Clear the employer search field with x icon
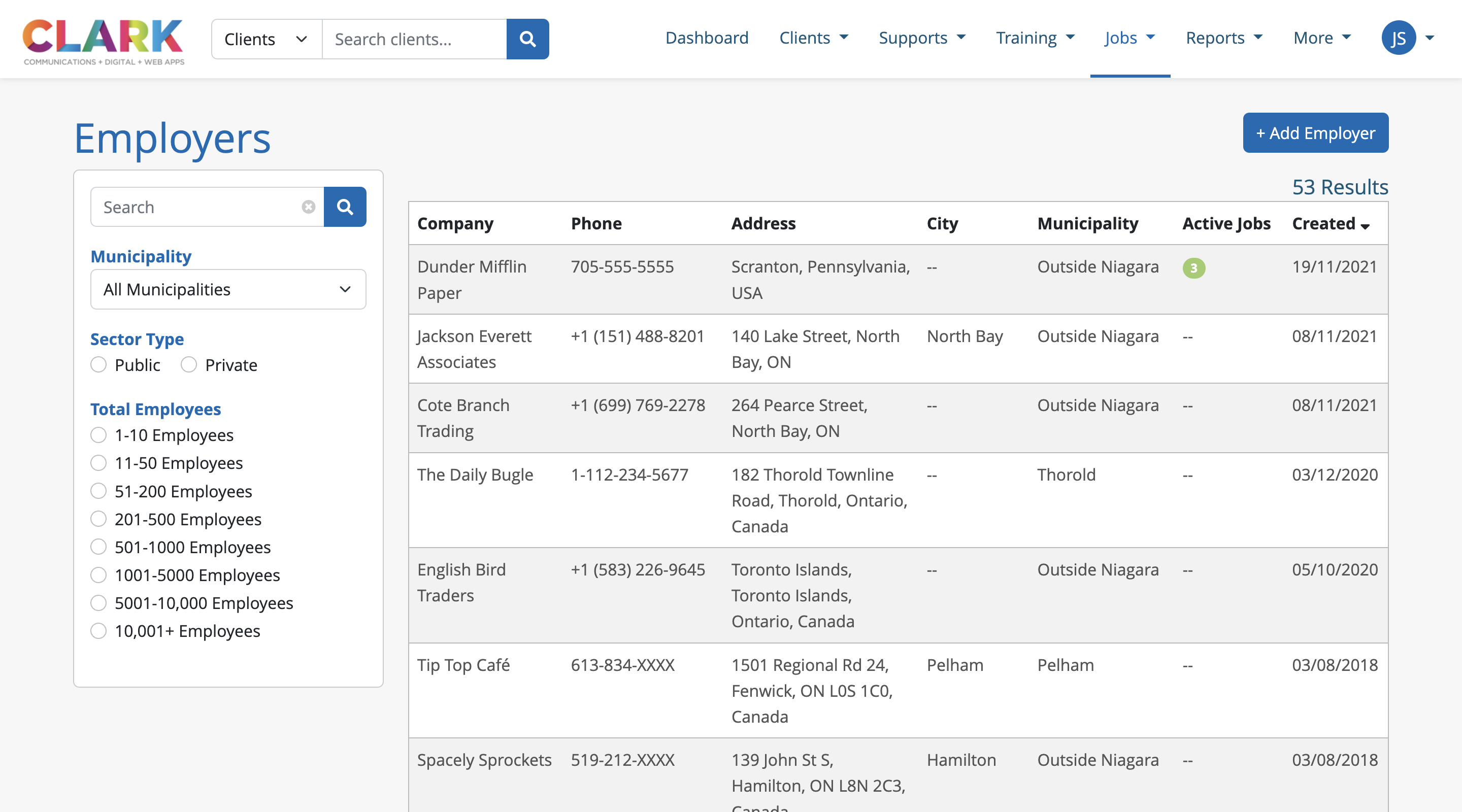This screenshot has height=812, width=1462. click(x=308, y=207)
